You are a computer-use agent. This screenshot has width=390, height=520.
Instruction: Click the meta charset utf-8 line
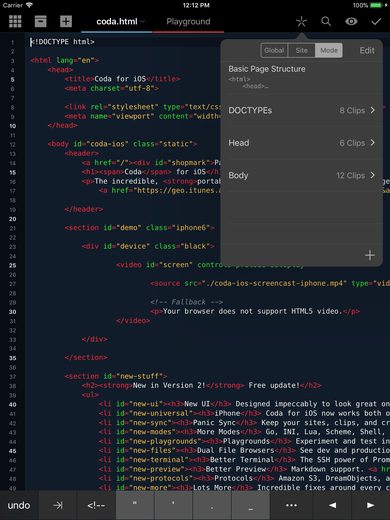tap(111, 88)
